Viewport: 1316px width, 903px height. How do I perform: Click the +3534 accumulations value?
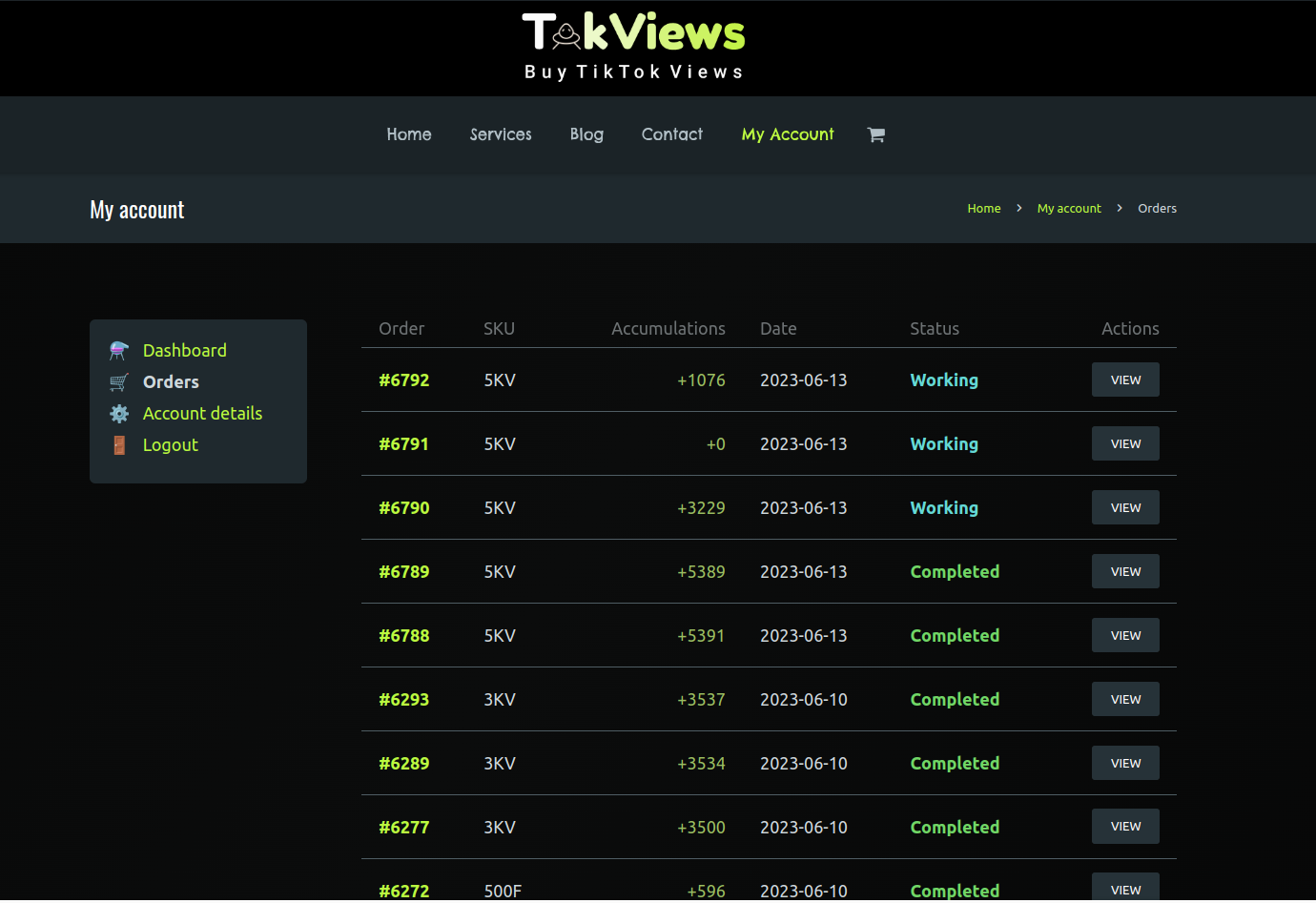(701, 764)
